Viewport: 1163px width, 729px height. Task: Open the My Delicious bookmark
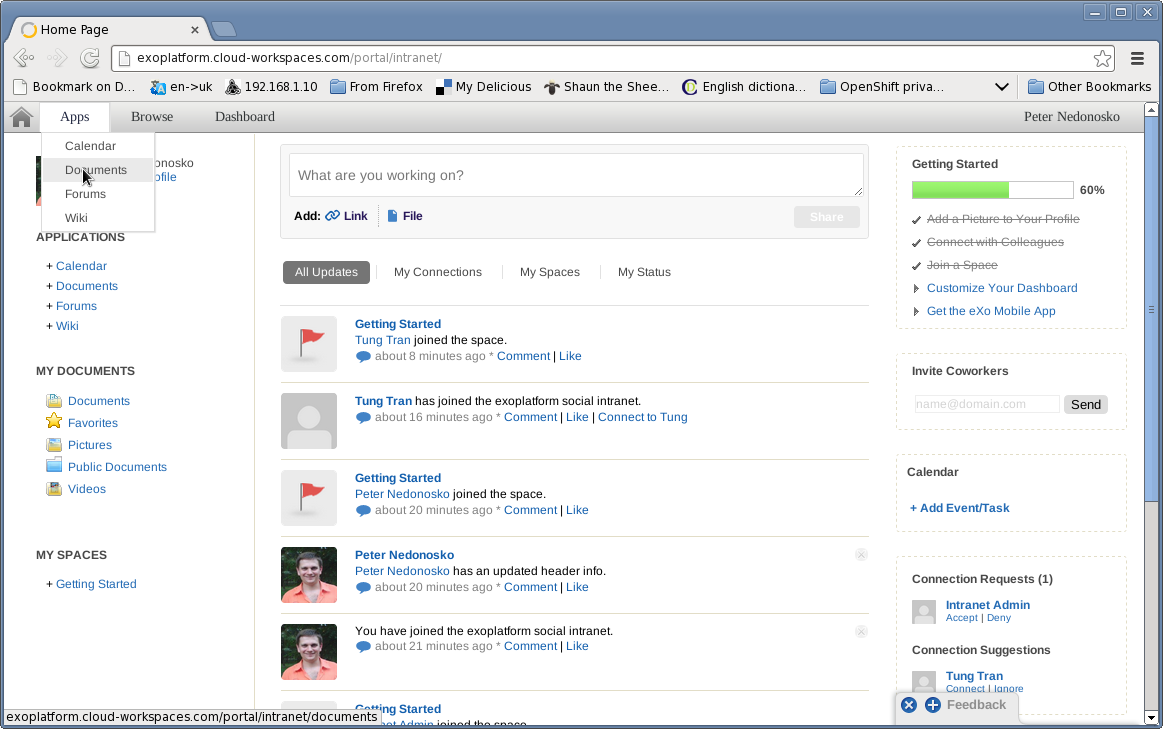click(x=484, y=87)
